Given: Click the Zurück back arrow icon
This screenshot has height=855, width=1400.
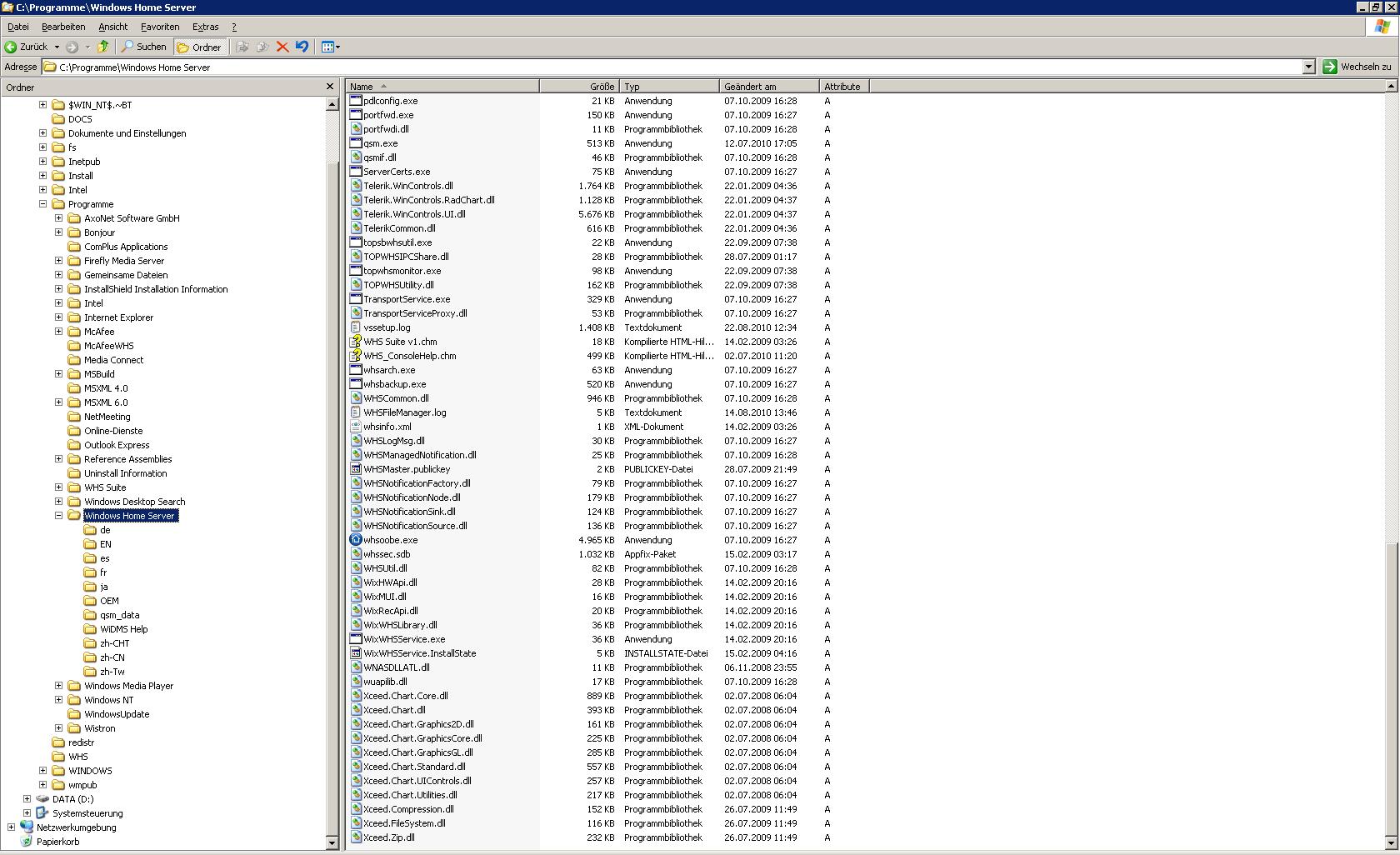Looking at the screenshot, I should tap(11, 47).
